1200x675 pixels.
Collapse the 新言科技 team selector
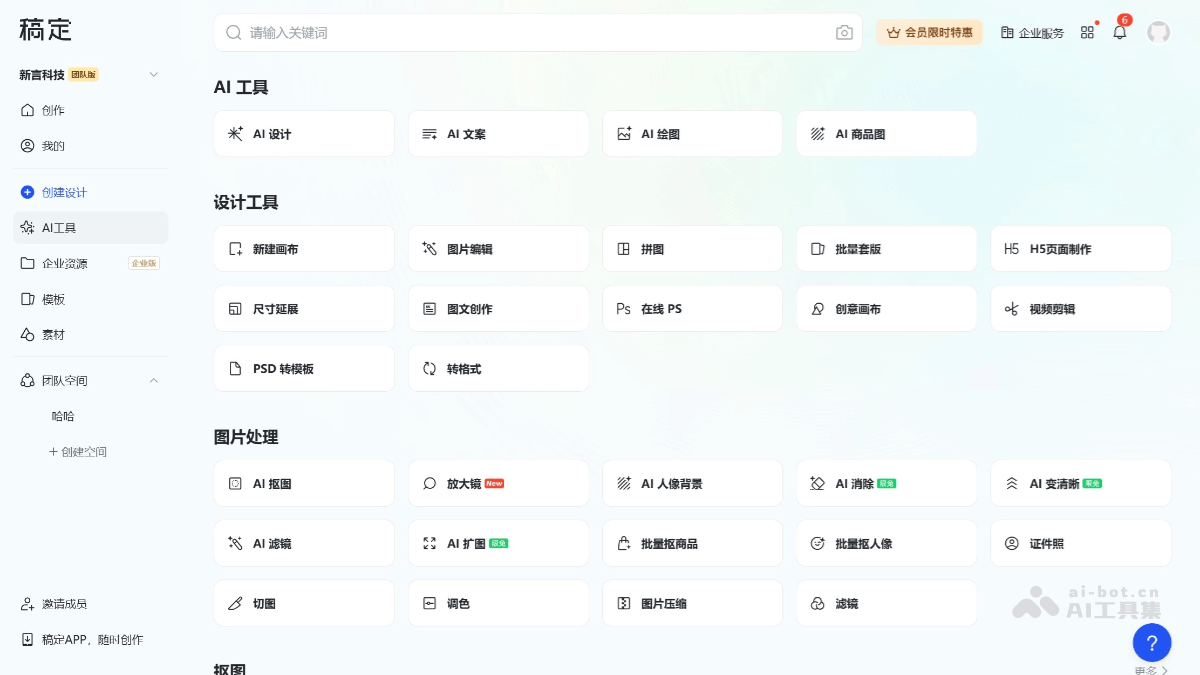pos(153,74)
